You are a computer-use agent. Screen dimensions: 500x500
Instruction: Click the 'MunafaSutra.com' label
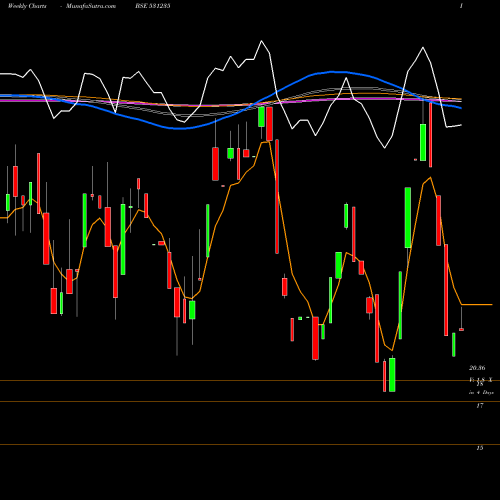91,6
